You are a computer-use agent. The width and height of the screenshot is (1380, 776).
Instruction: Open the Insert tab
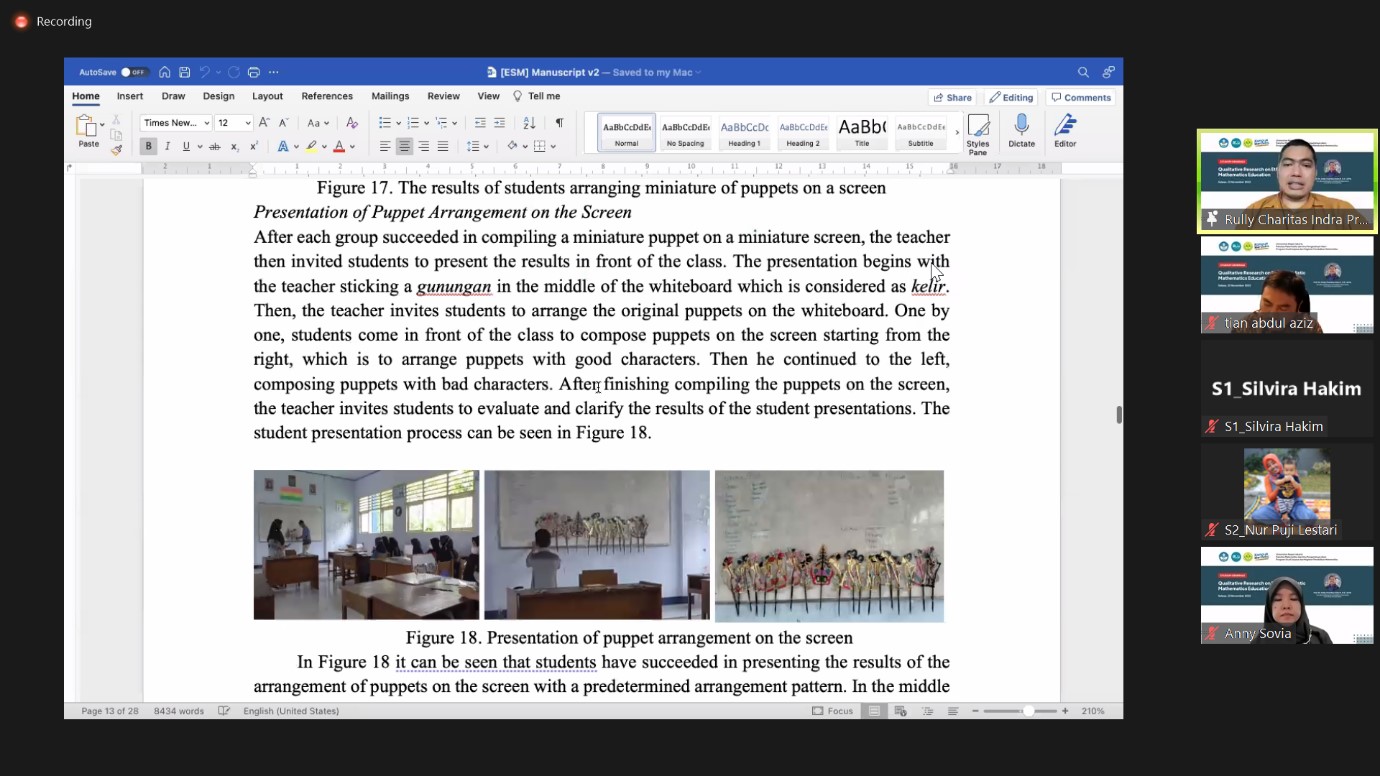[x=130, y=96]
